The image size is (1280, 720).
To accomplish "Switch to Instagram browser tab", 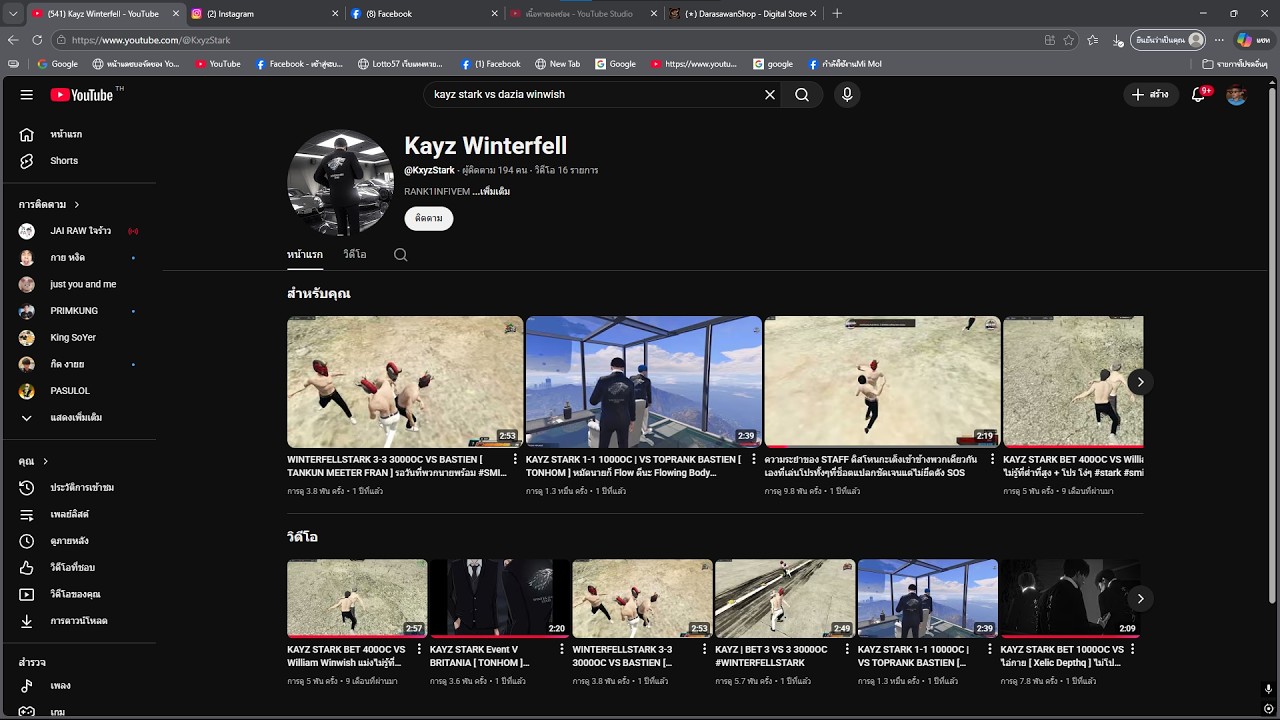I will 264,14.
